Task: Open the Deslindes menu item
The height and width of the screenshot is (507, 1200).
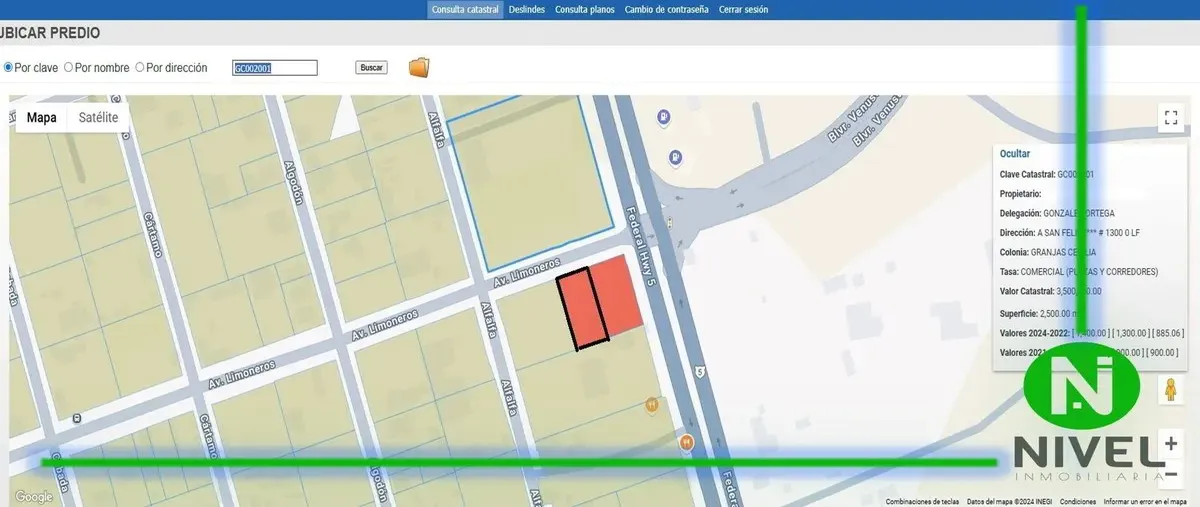Action: click(x=527, y=9)
